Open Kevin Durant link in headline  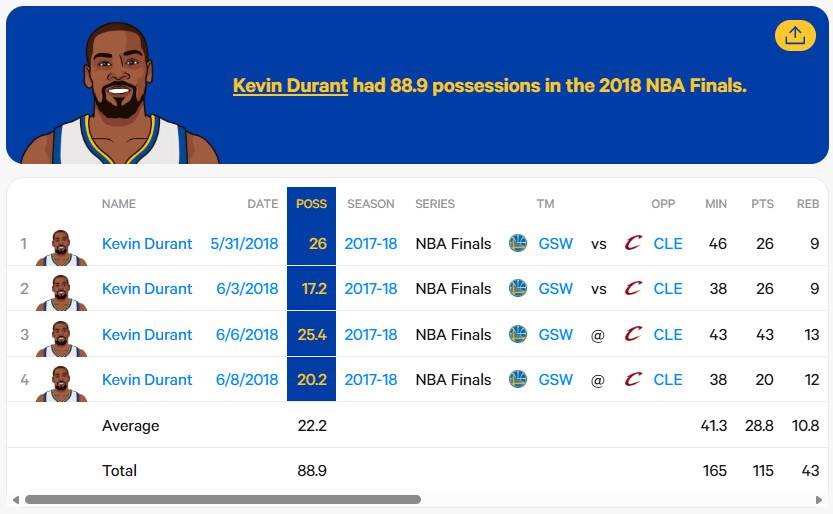tap(290, 85)
